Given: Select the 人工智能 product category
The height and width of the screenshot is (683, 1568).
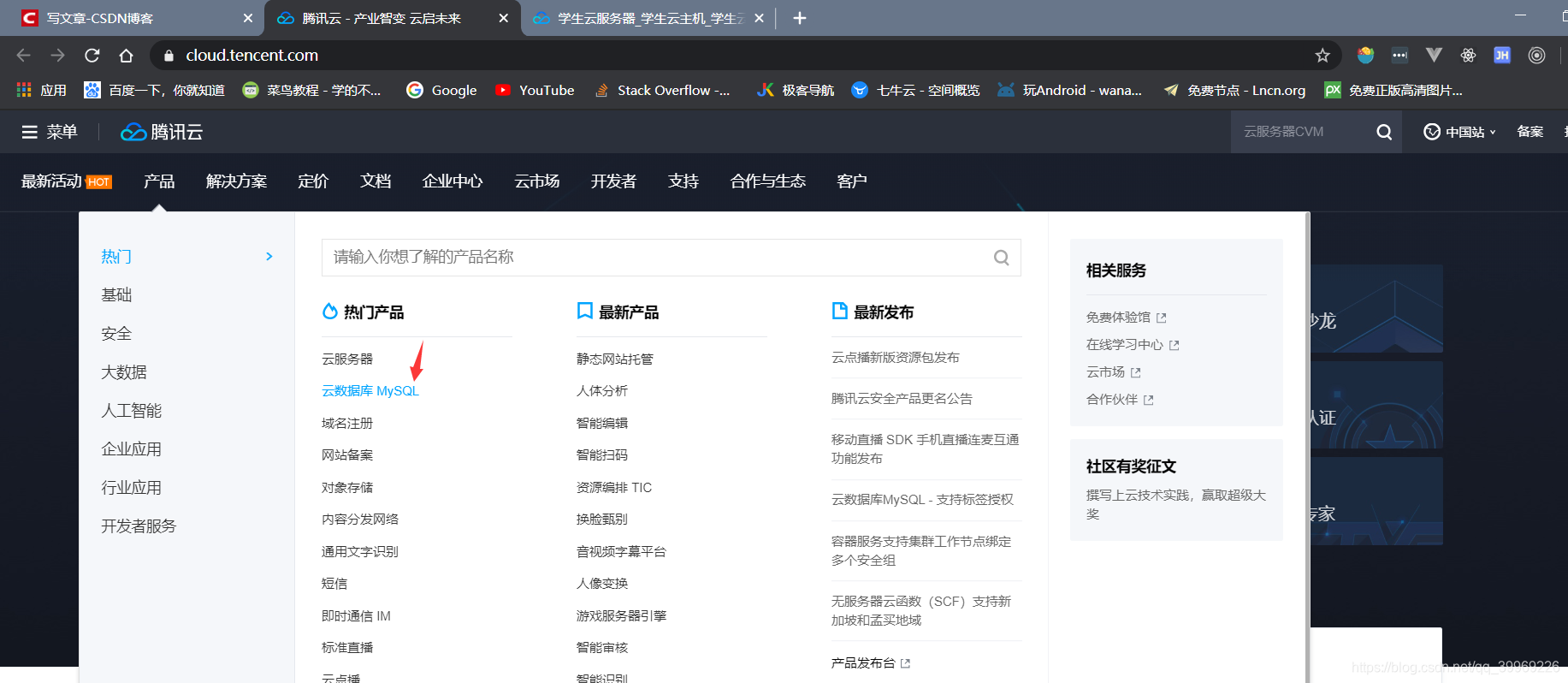Looking at the screenshot, I should (132, 411).
